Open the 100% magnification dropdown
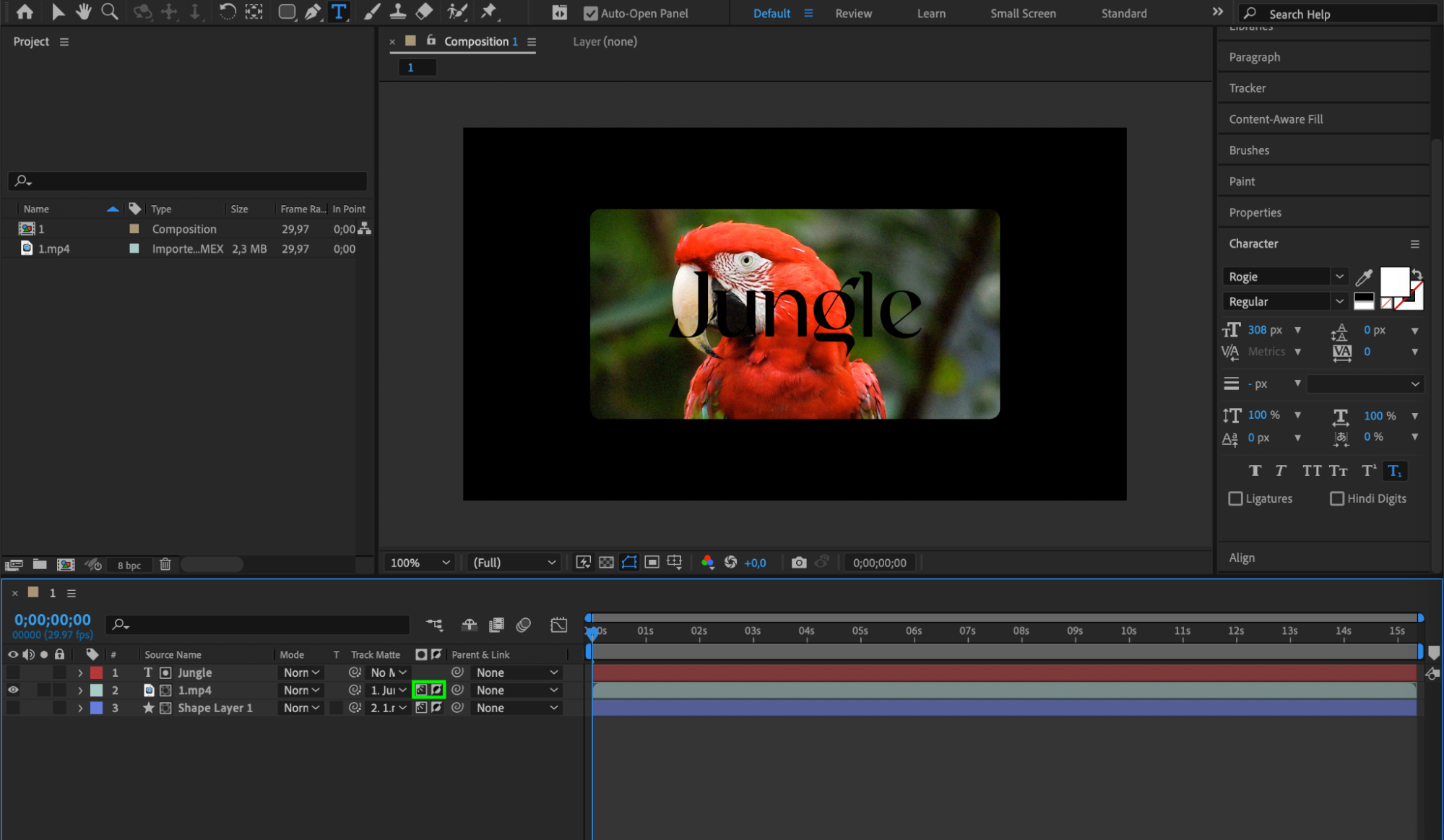 coord(420,563)
